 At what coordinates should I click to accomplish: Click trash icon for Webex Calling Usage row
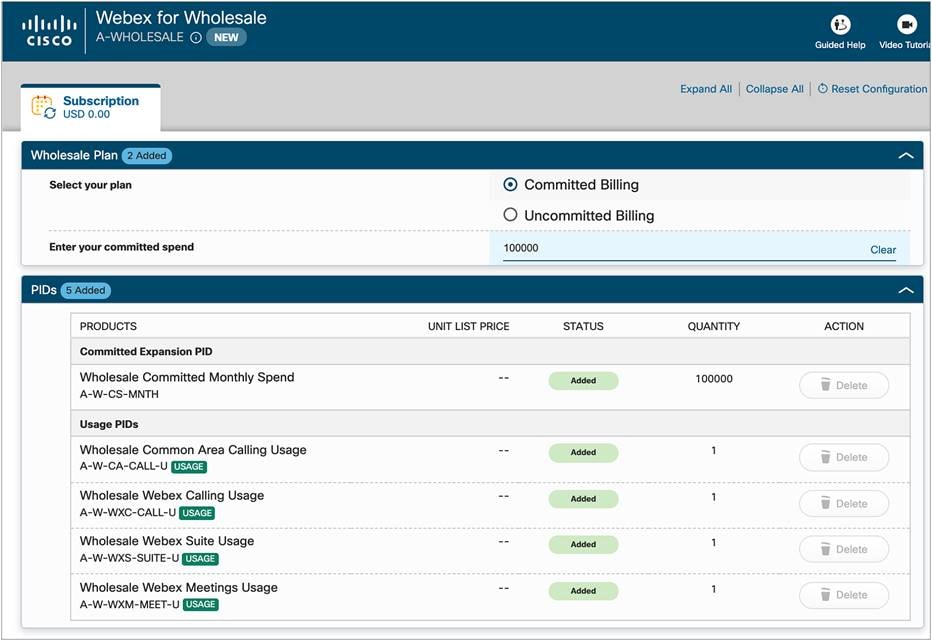click(826, 503)
